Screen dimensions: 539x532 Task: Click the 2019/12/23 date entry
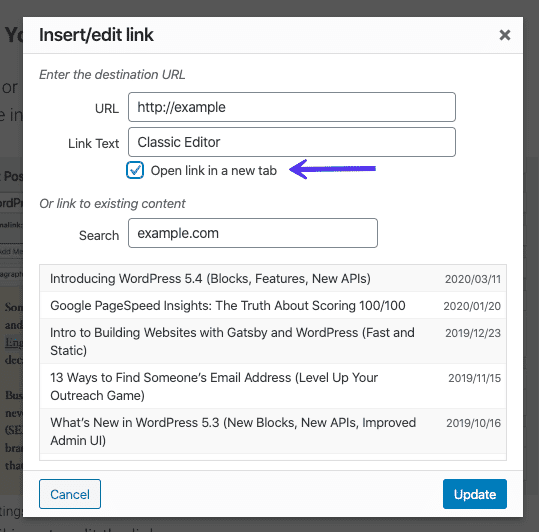pos(473,333)
